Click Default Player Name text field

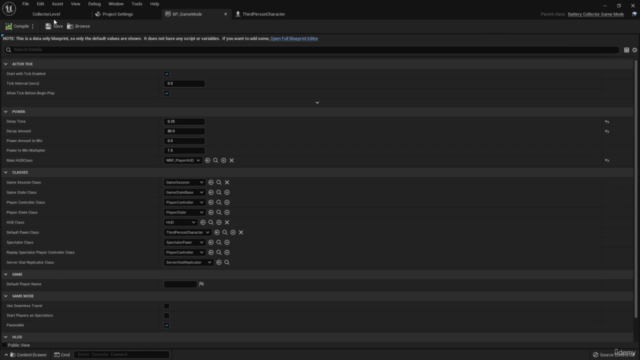[x=180, y=284]
